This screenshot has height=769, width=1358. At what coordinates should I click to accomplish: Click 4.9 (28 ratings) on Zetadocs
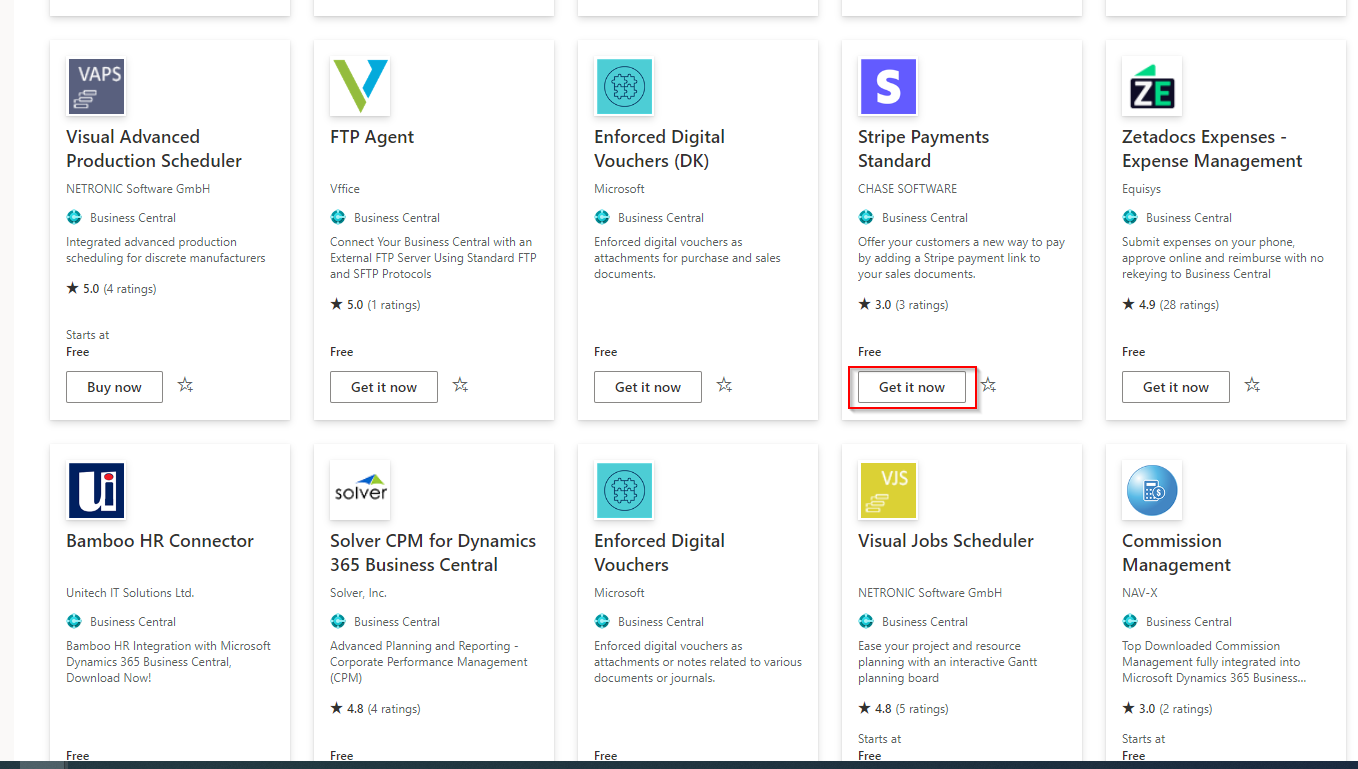pyautogui.click(x=1170, y=305)
